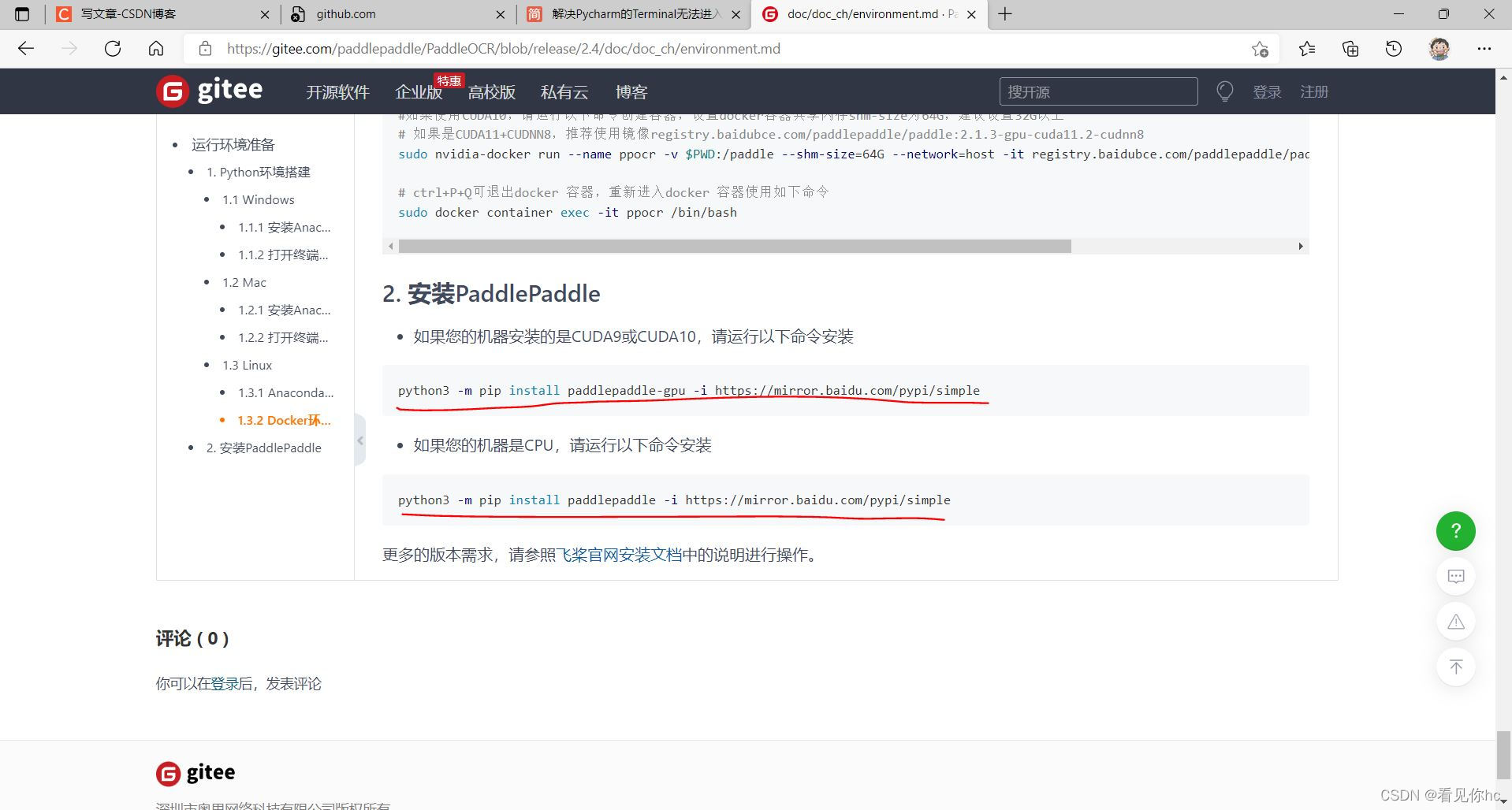Open 博客 menu item
Image resolution: width=1512 pixels, height=810 pixels.
631,92
